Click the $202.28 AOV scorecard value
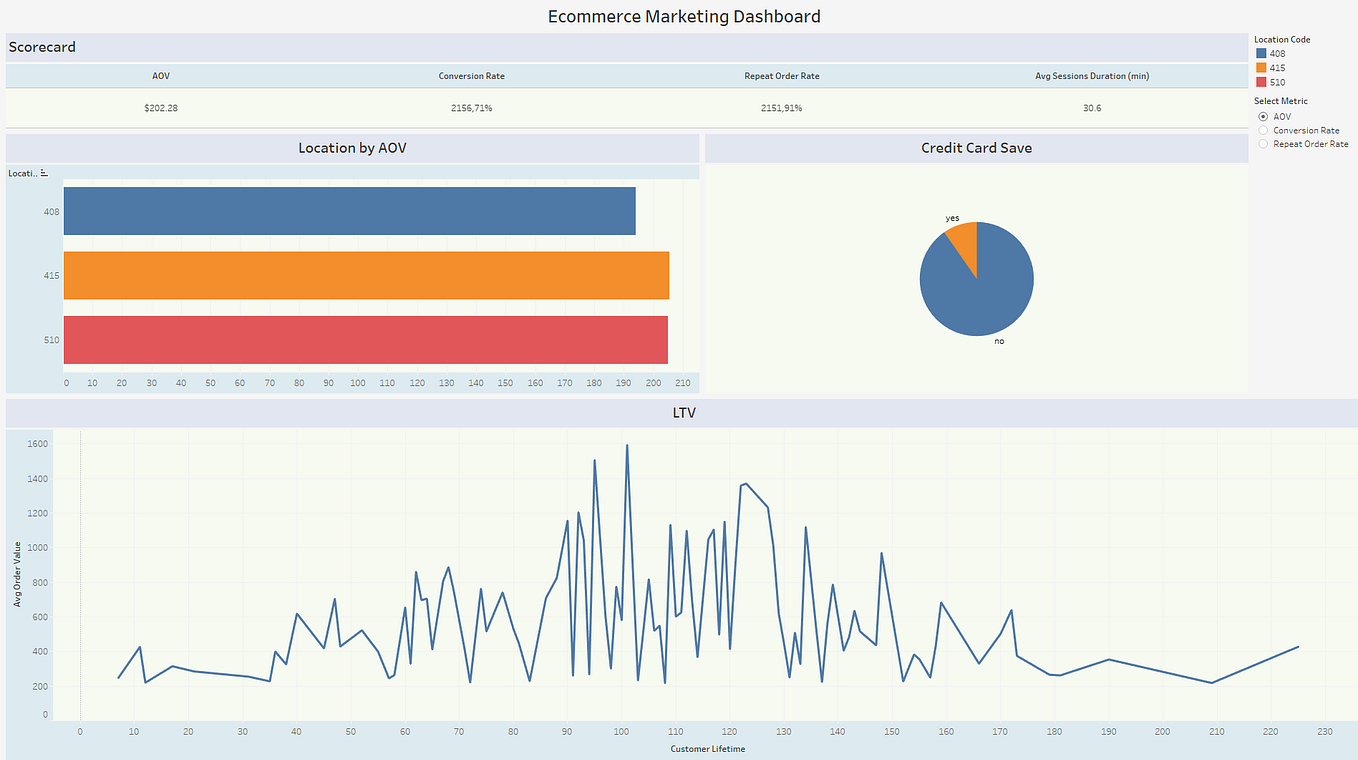1358x760 pixels. coord(159,107)
